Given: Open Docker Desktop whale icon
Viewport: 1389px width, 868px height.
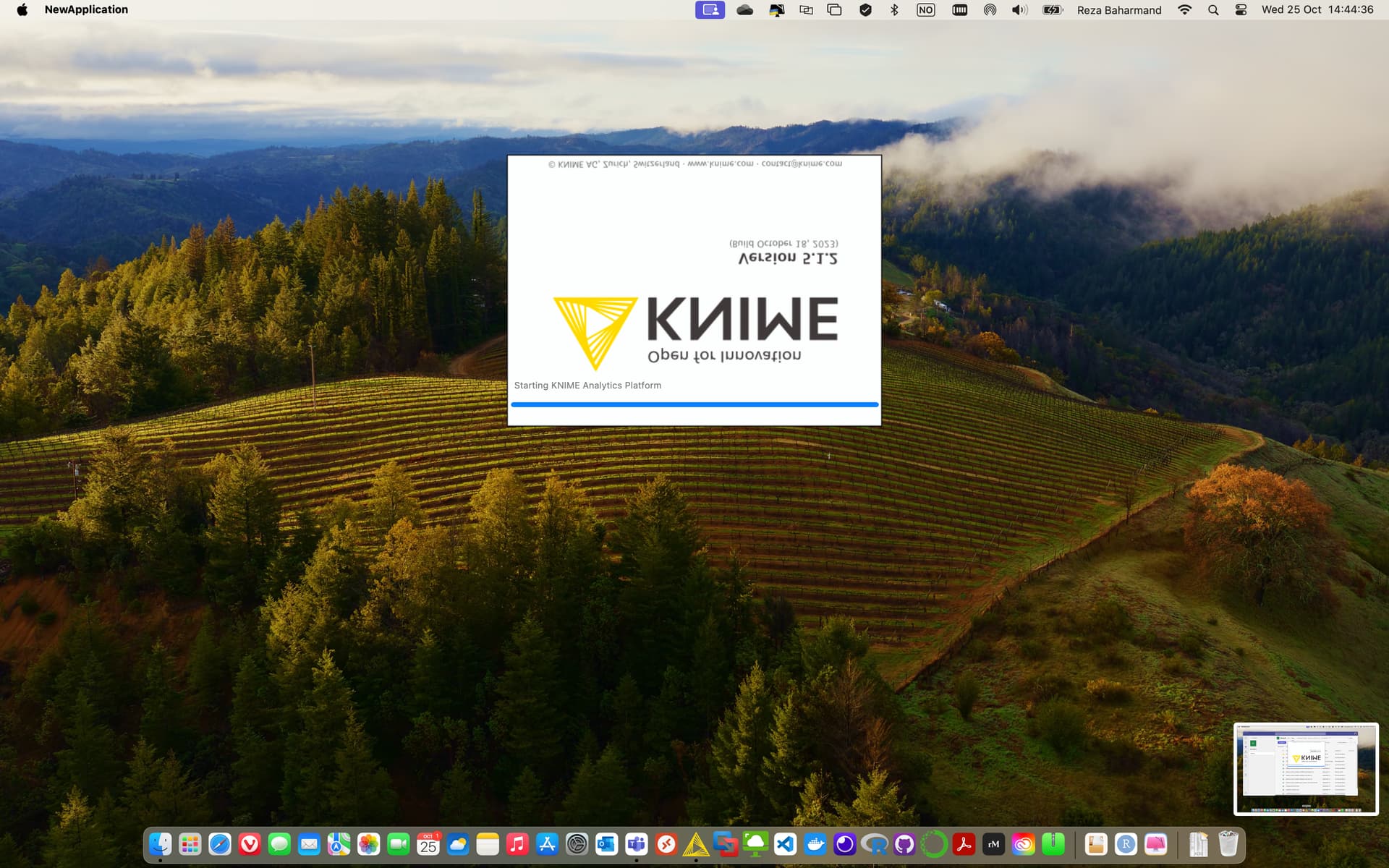Looking at the screenshot, I should [x=815, y=844].
